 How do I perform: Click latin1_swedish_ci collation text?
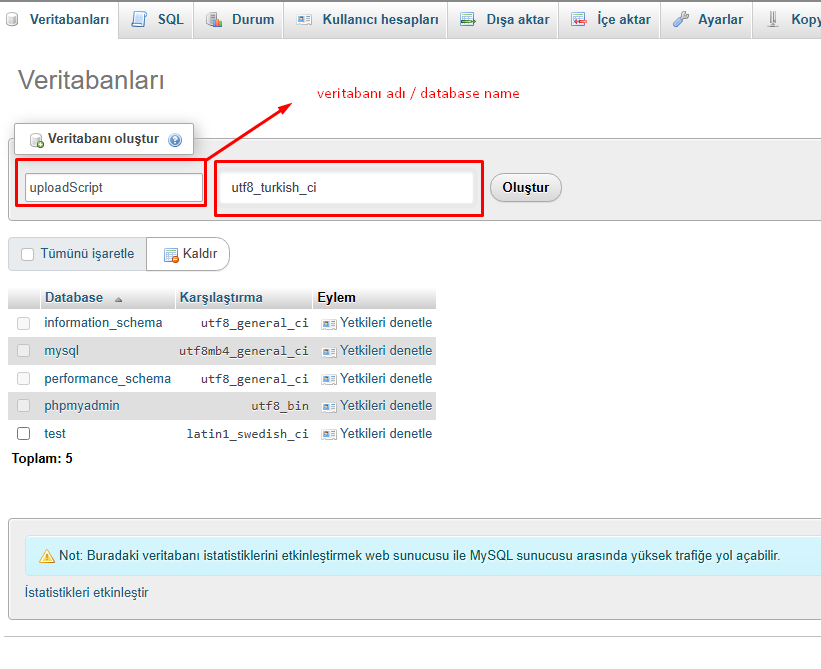(248, 434)
